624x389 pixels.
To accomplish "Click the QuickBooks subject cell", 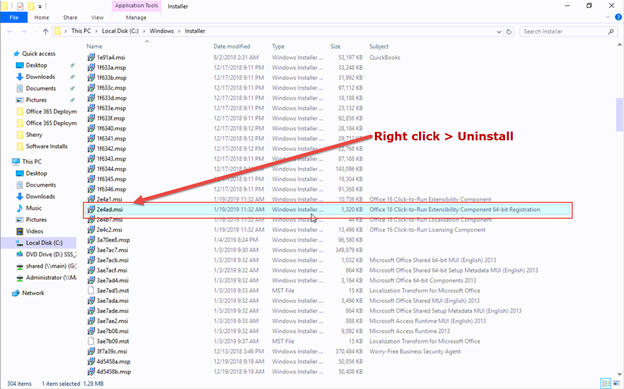I will click(x=384, y=58).
